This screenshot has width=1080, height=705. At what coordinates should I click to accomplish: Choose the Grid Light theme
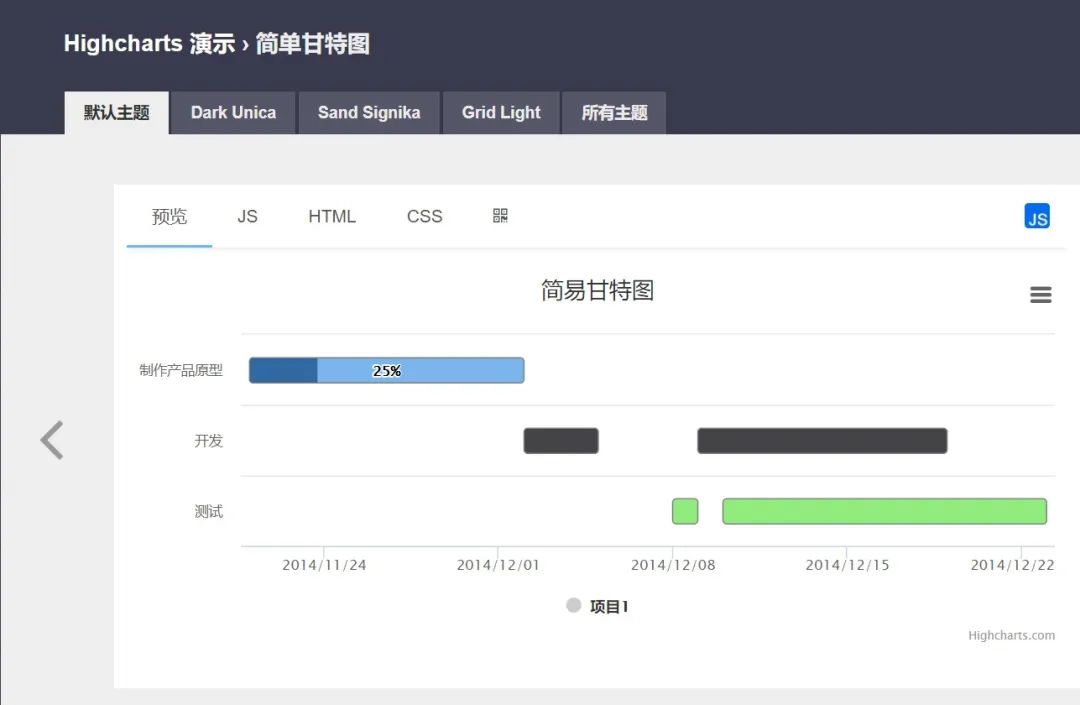[501, 113]
